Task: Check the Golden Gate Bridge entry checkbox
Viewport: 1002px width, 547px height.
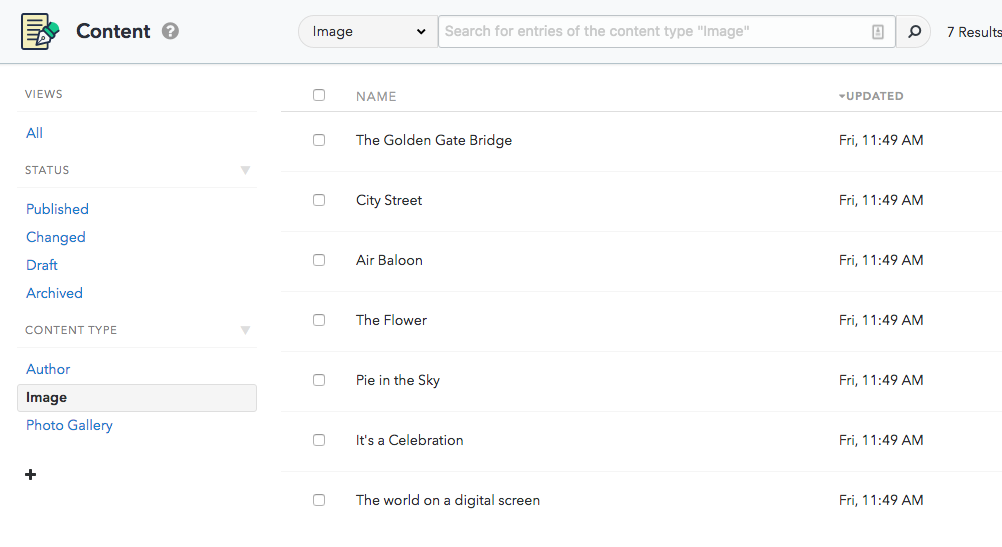Action: (319, 140)
